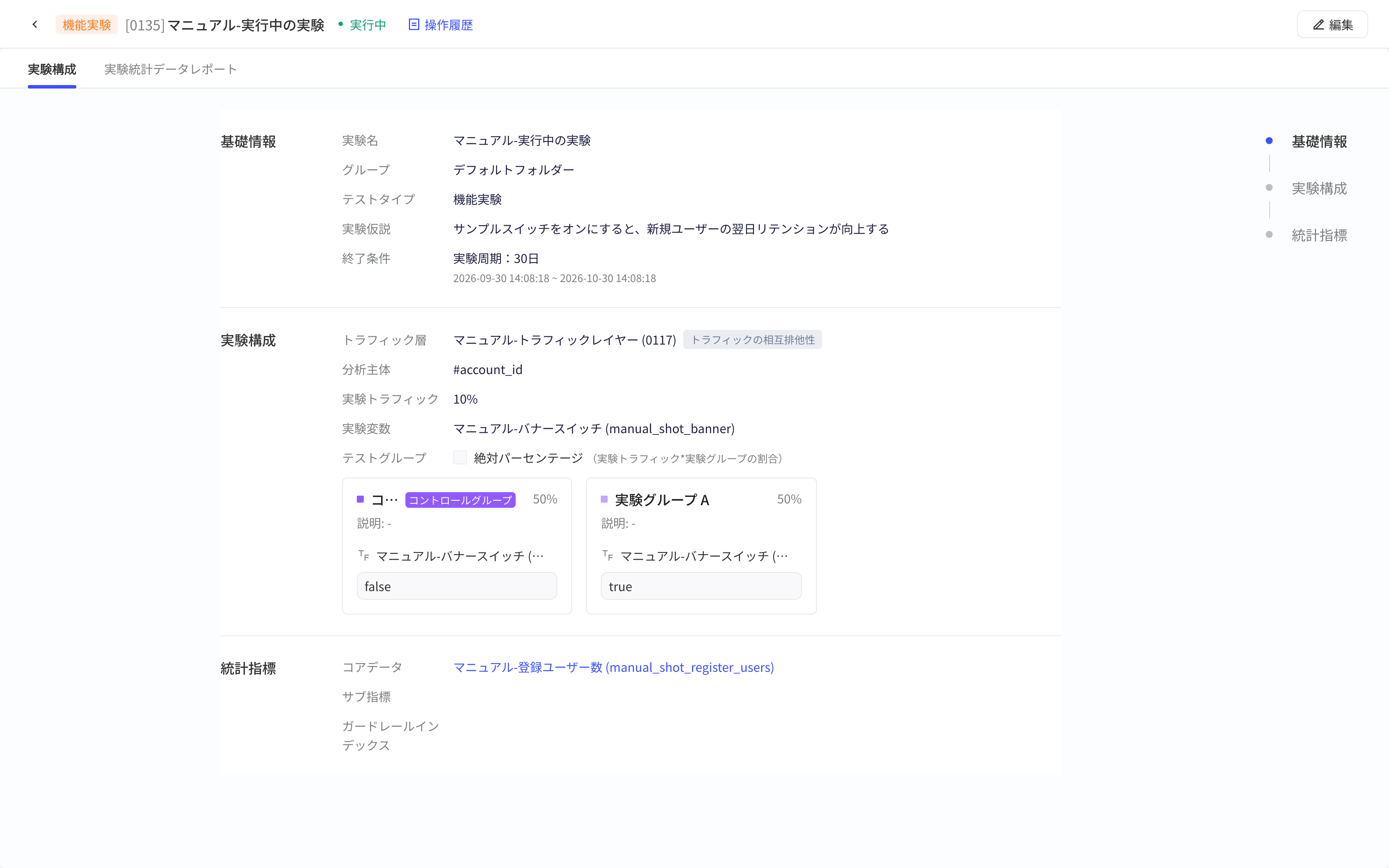The height and width of the screenshot is (868, 1389).
Task: Switch to the 実験構成 tab
Action: coord(52,69)
